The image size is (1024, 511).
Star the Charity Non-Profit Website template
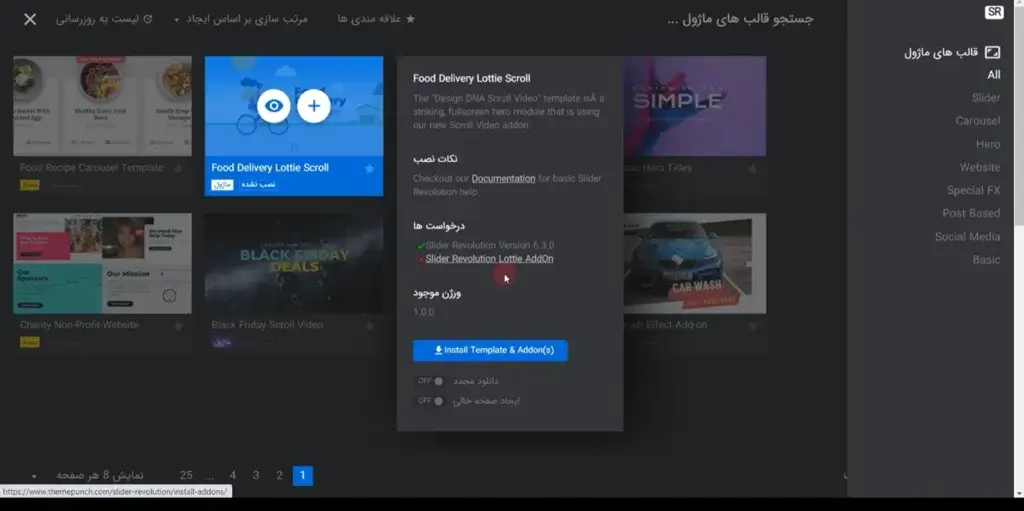[x=178, y=325]
